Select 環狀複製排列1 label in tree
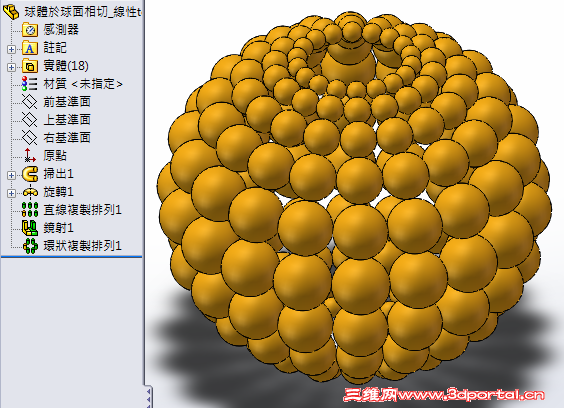The image size is (564, 408). tap(82, 246)
